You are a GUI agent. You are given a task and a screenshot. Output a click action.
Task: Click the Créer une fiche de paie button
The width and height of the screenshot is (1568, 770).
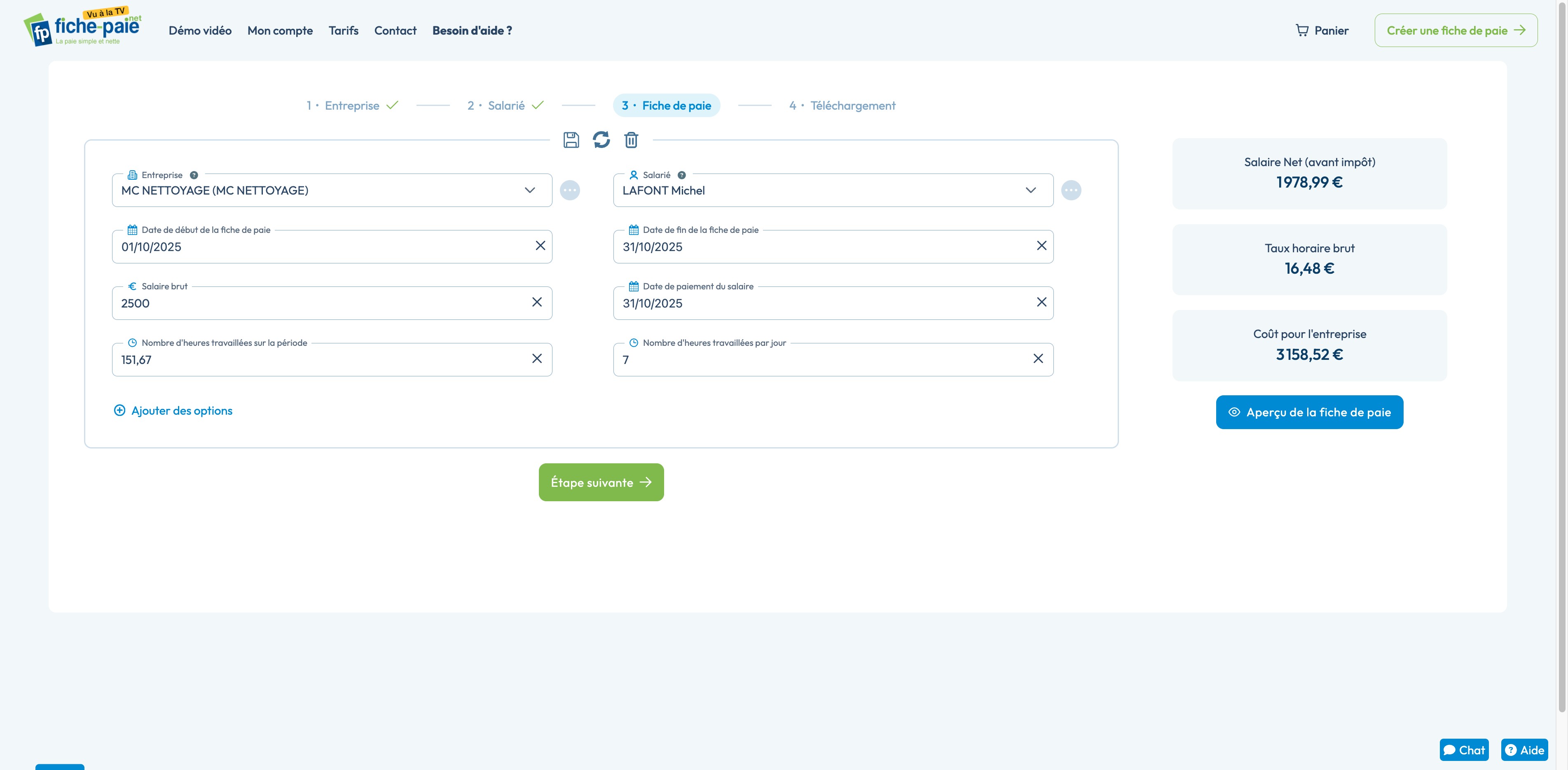(1456, 31)
